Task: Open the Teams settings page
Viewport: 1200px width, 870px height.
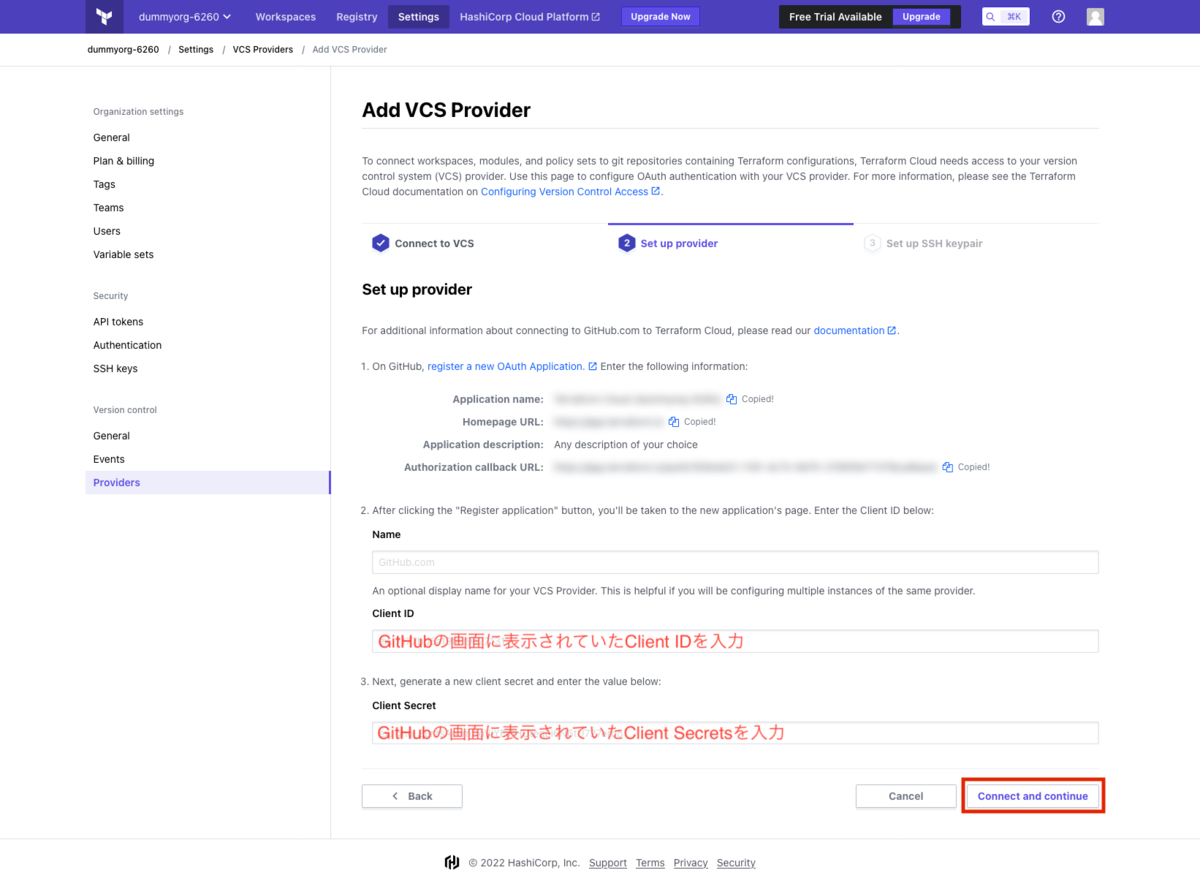Action: 108,208
